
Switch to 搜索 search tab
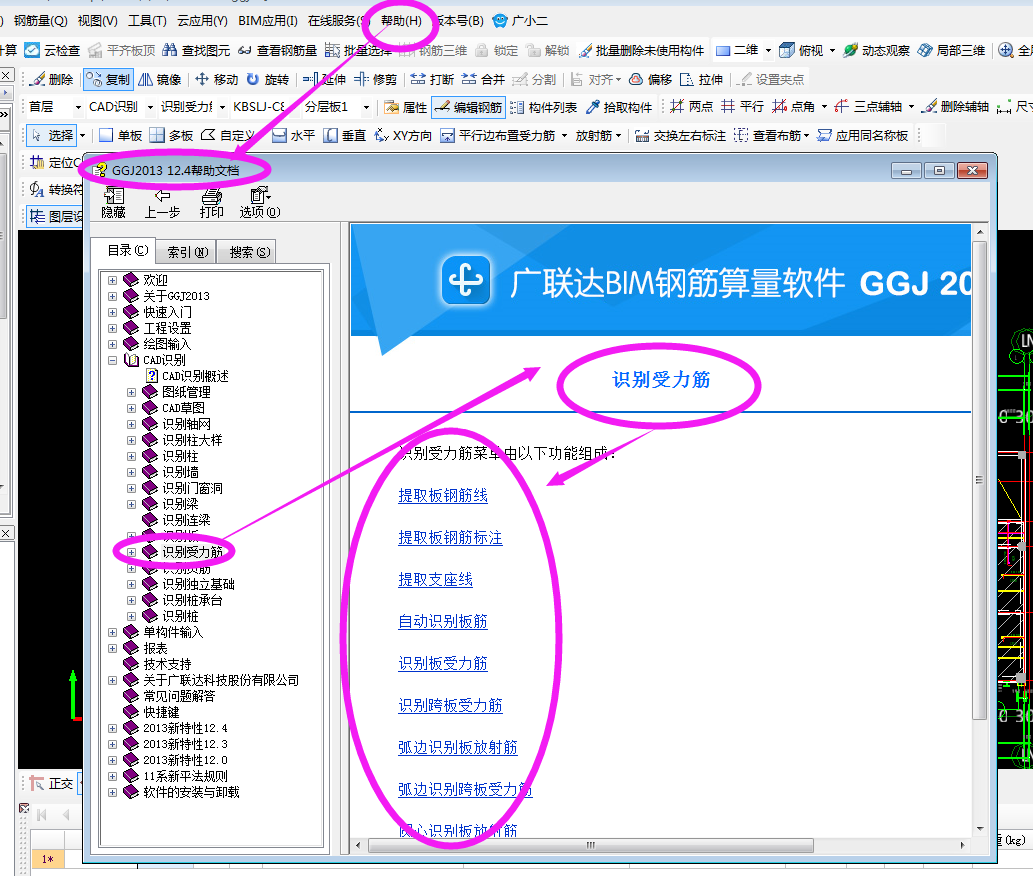click(250, 252)
